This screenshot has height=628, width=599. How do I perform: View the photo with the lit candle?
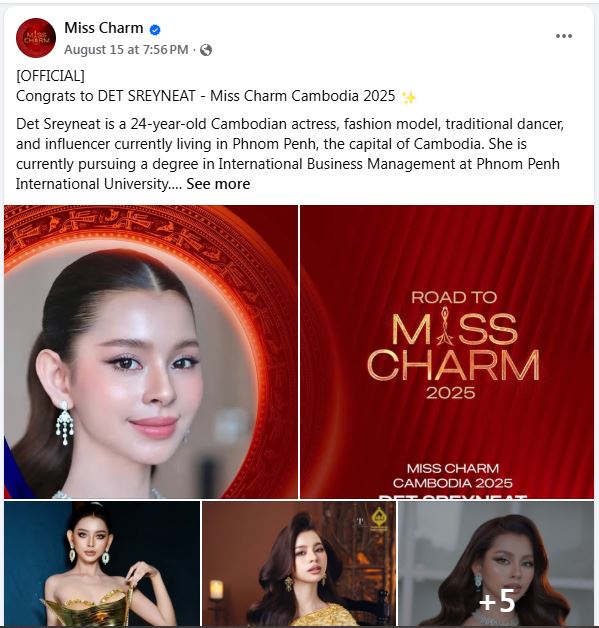[x=299, y=563]
